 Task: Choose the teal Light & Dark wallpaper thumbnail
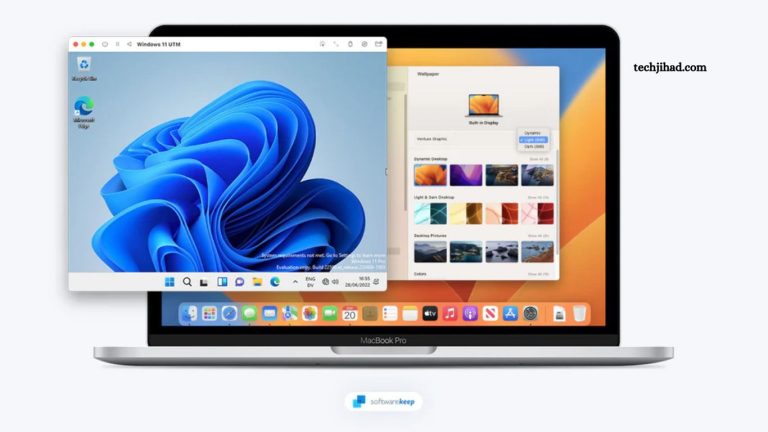[x=430, y=214]
